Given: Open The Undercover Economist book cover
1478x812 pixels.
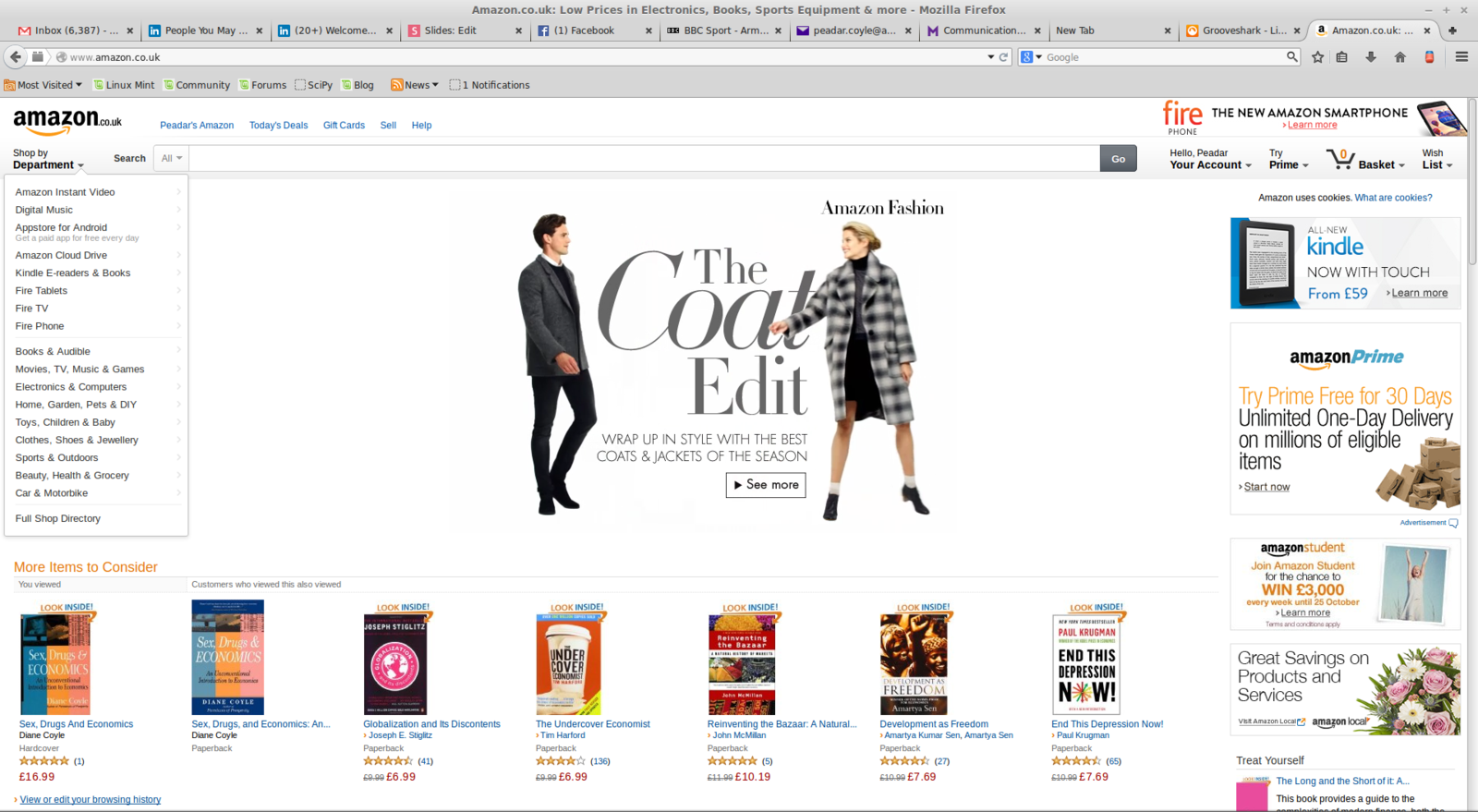Looking at the screenshot, I should (568, 665).
